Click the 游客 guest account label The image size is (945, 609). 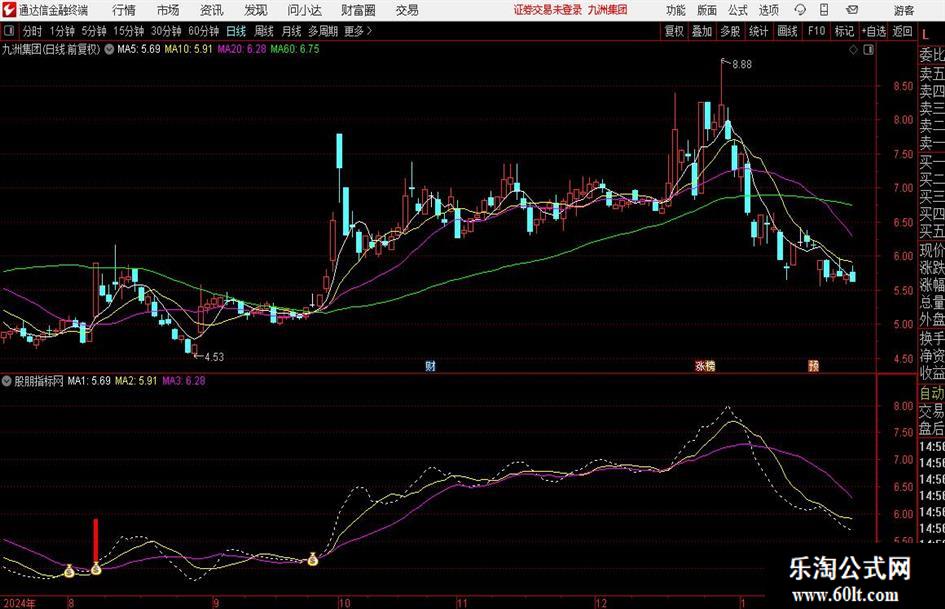coord(903,10)
